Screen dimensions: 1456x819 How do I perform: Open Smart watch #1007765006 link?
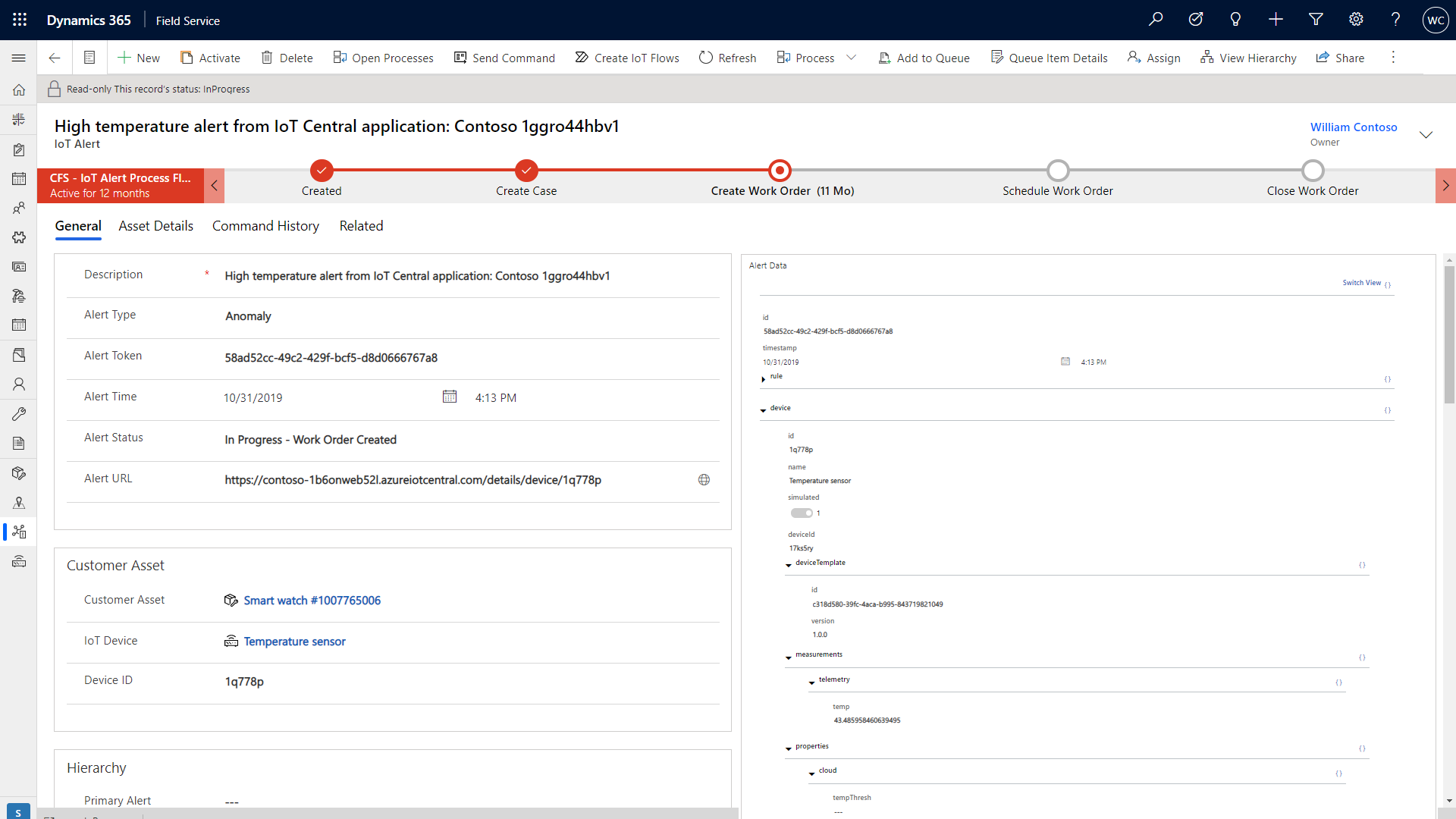[x=311, y=600]
